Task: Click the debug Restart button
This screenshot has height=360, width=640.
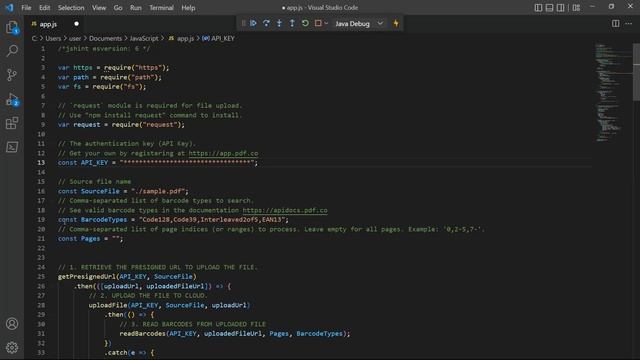Action: [305, 24]
